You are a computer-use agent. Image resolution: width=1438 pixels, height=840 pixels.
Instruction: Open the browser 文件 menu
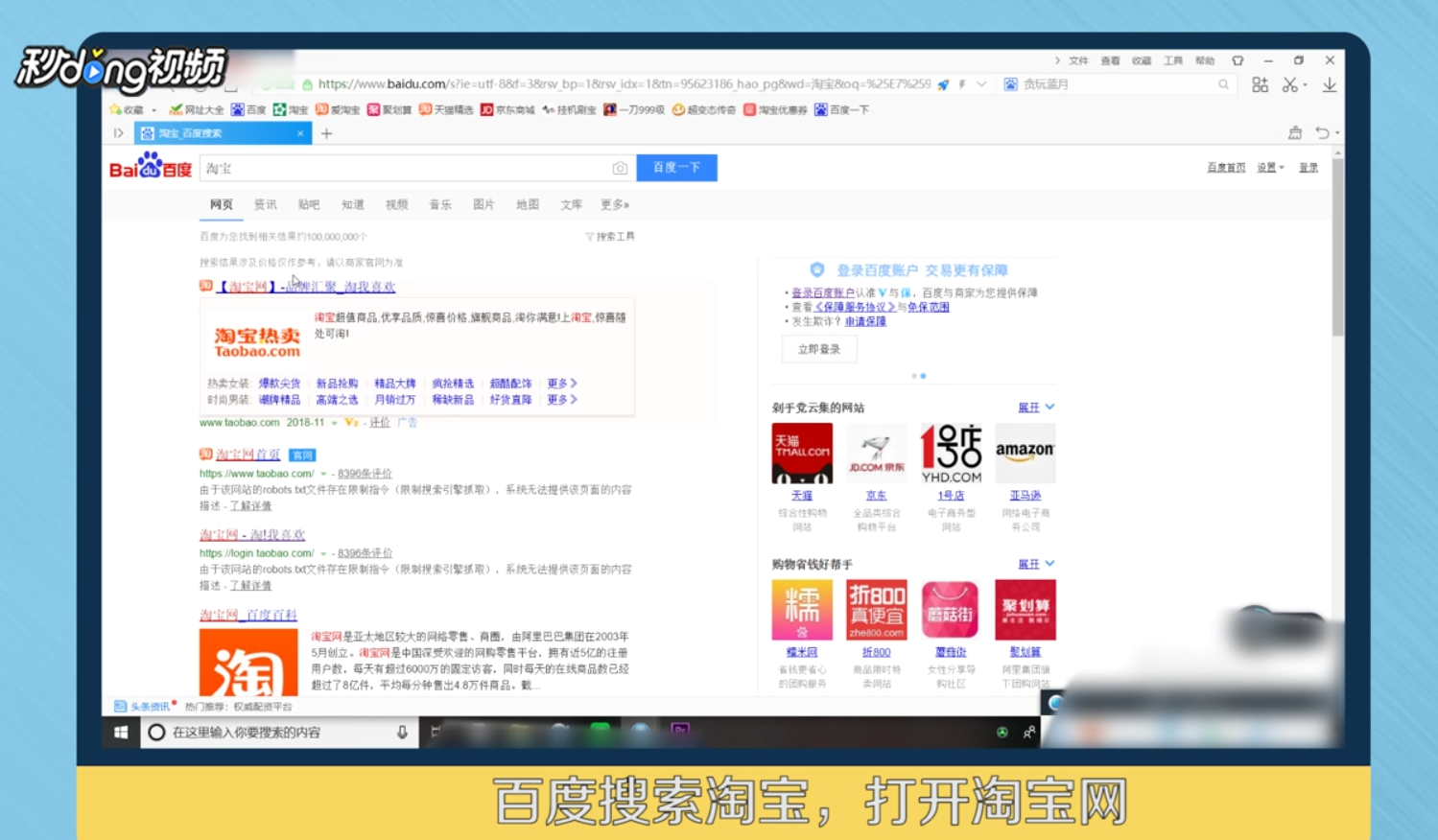click(1078, 60)
